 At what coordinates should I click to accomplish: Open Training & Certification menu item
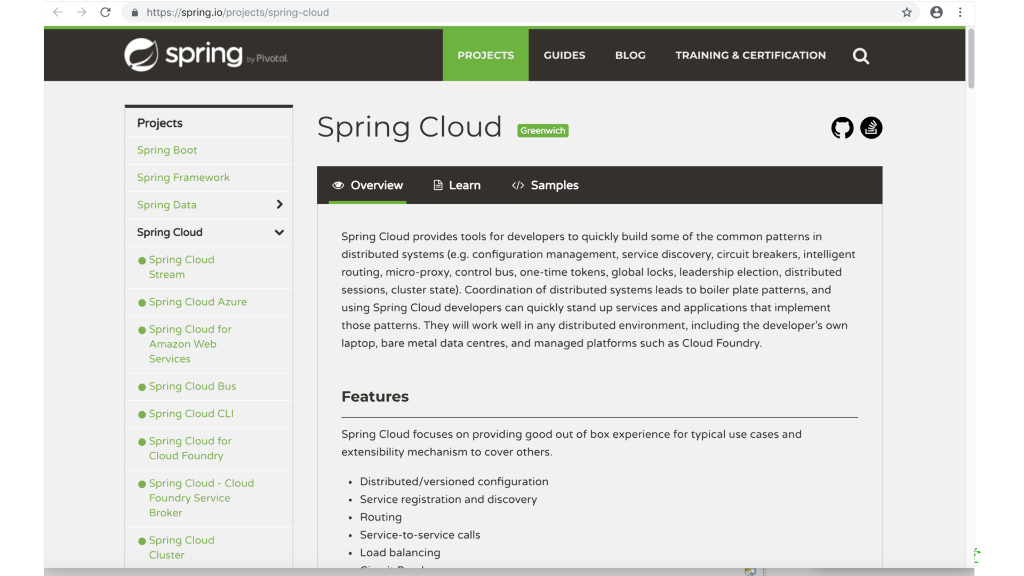click(750, 55)
